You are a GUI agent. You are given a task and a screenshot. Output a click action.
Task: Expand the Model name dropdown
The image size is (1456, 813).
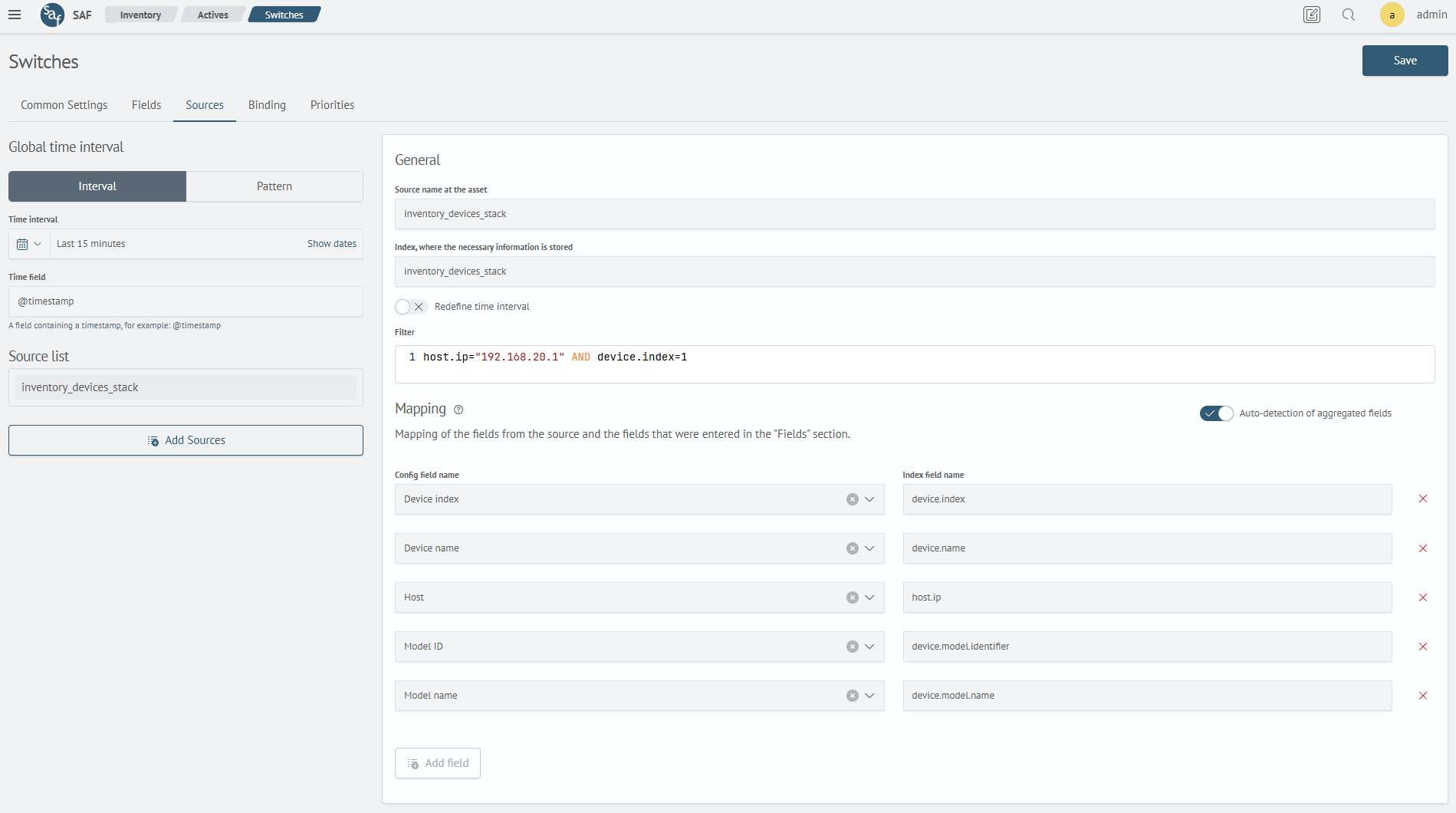pos(869,696)
